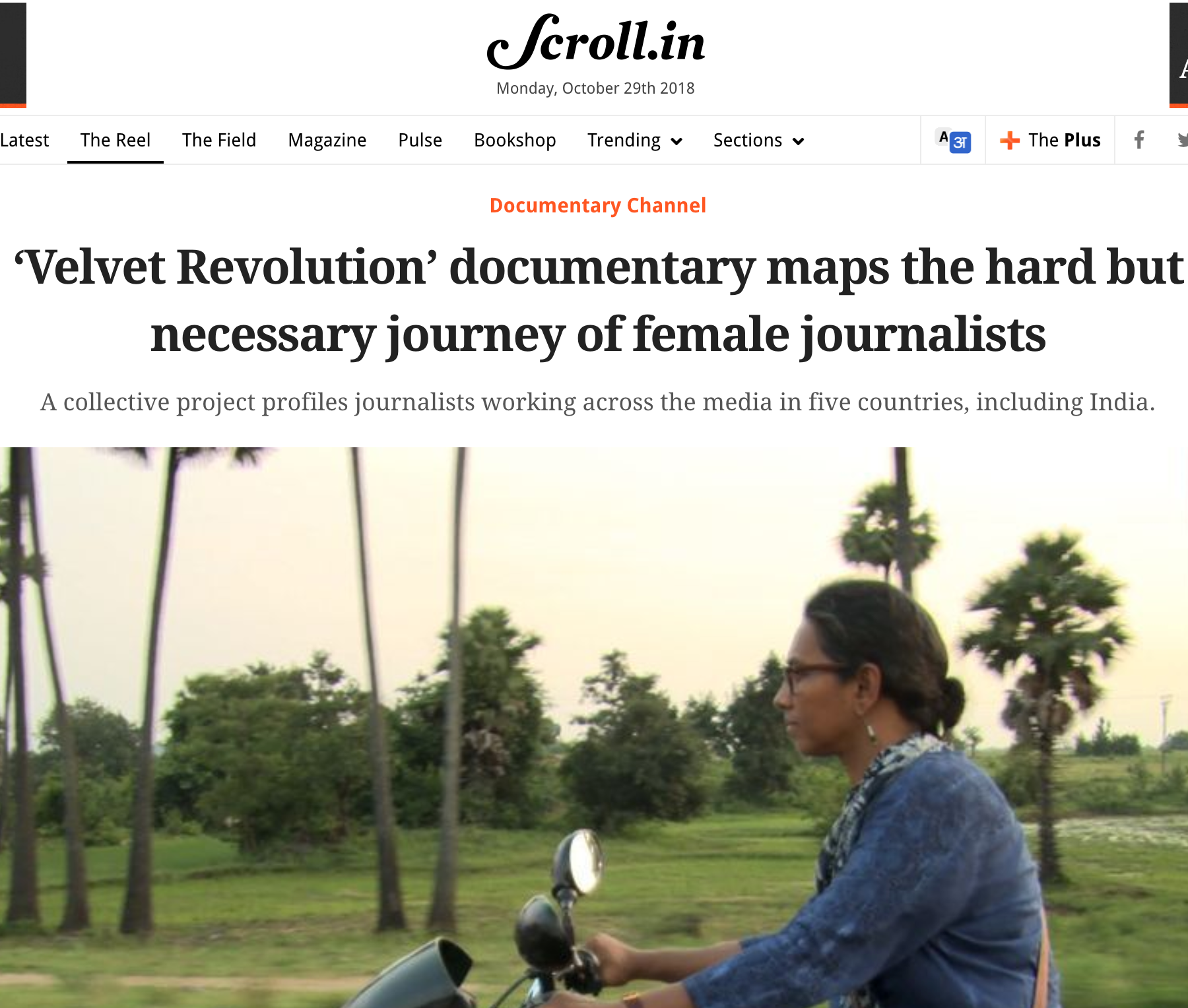Open the Magazine menu item
The image size is (1188, 1008).
(327, 140)
